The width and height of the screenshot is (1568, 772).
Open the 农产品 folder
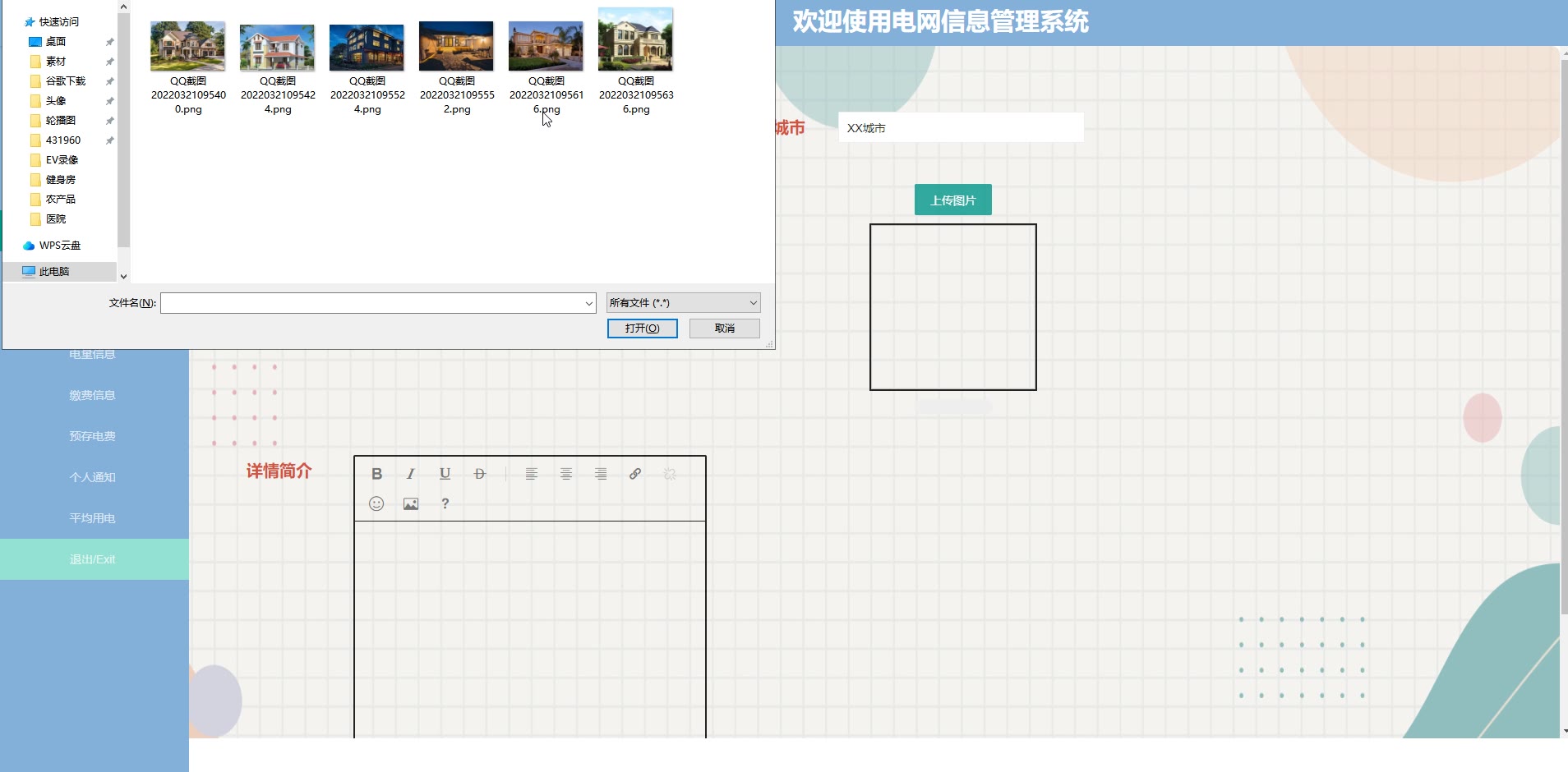point(61,200)
